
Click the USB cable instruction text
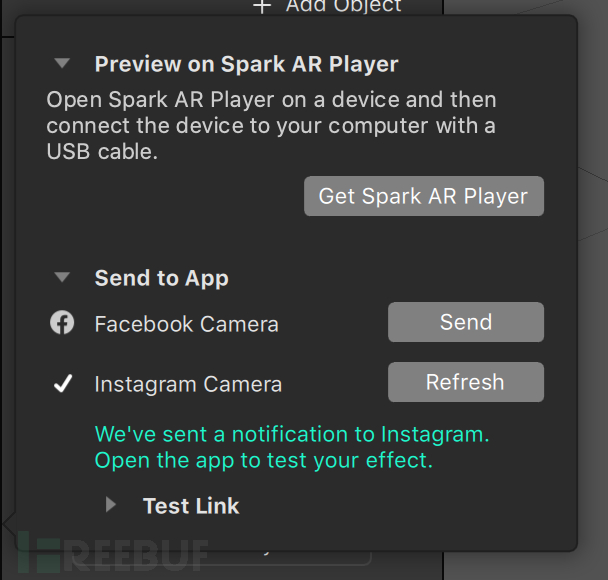[271, 125]
